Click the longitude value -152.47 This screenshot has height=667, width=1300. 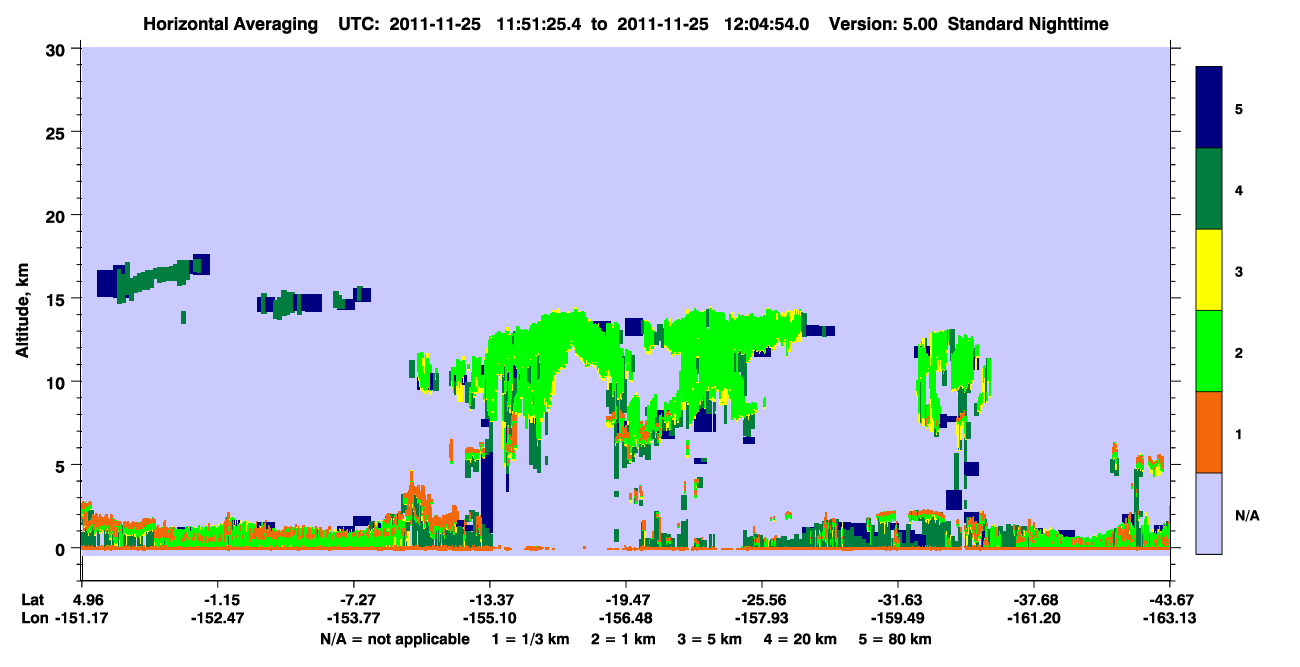tap(218, 619)
